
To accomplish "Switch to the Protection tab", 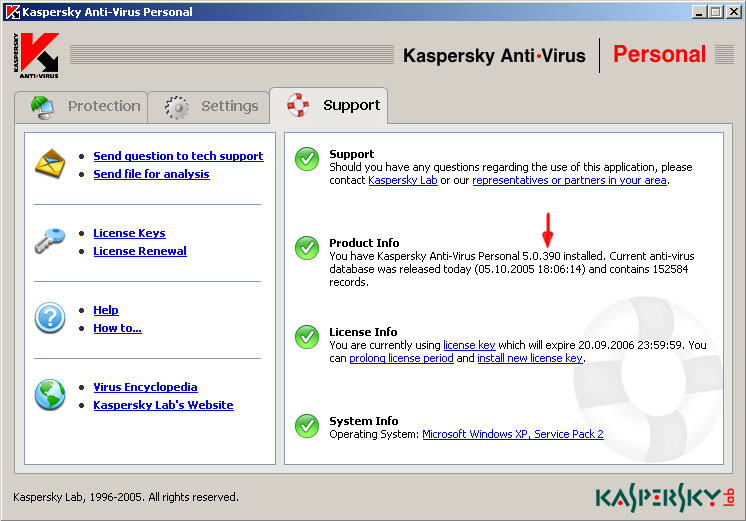I will [x=81, y=107].
